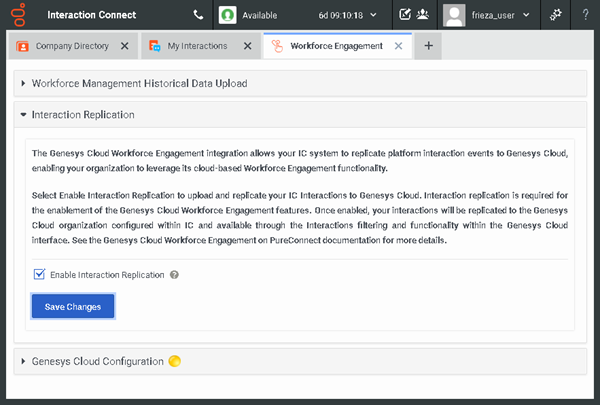Toggle Enable Interaction Replication checkbox
Viewport: 600px width, 405px height.
[39, 274]
